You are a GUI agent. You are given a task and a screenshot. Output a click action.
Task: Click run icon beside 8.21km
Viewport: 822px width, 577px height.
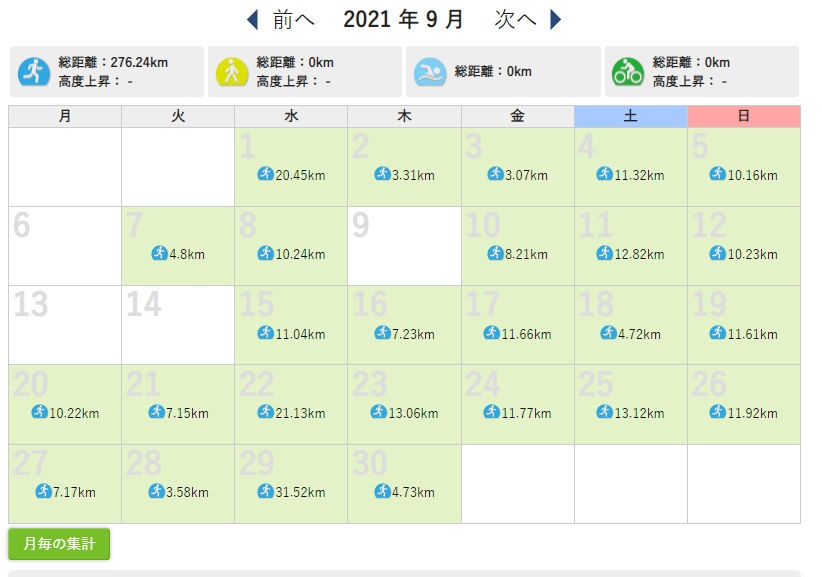point(495,253)
